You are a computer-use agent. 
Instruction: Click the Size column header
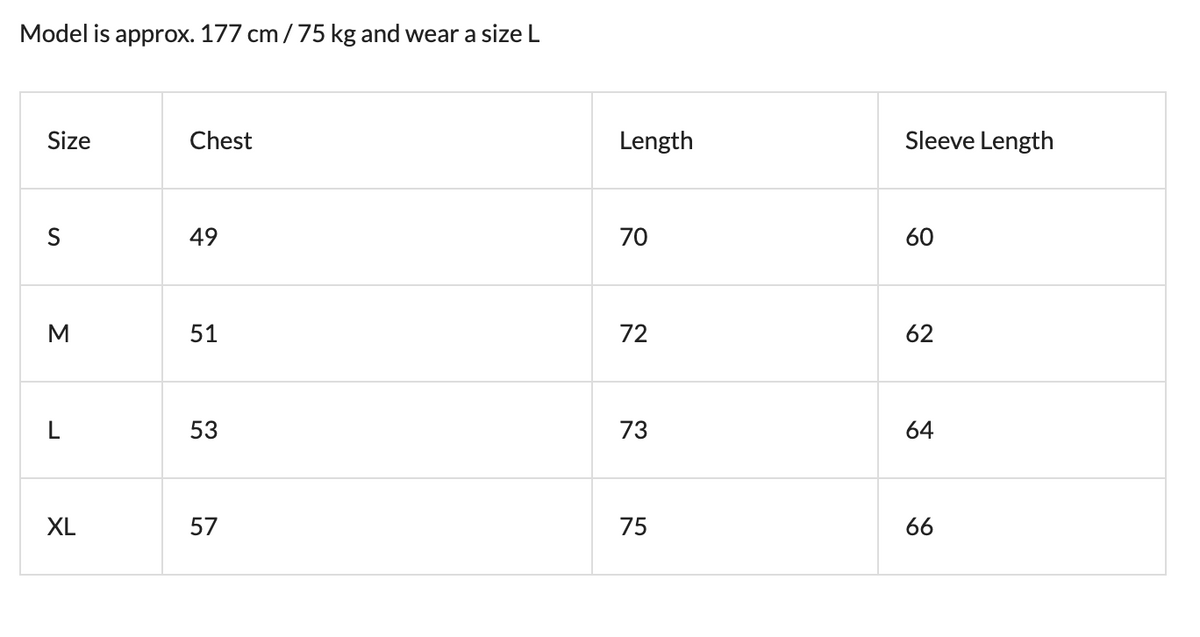[69, 141]
